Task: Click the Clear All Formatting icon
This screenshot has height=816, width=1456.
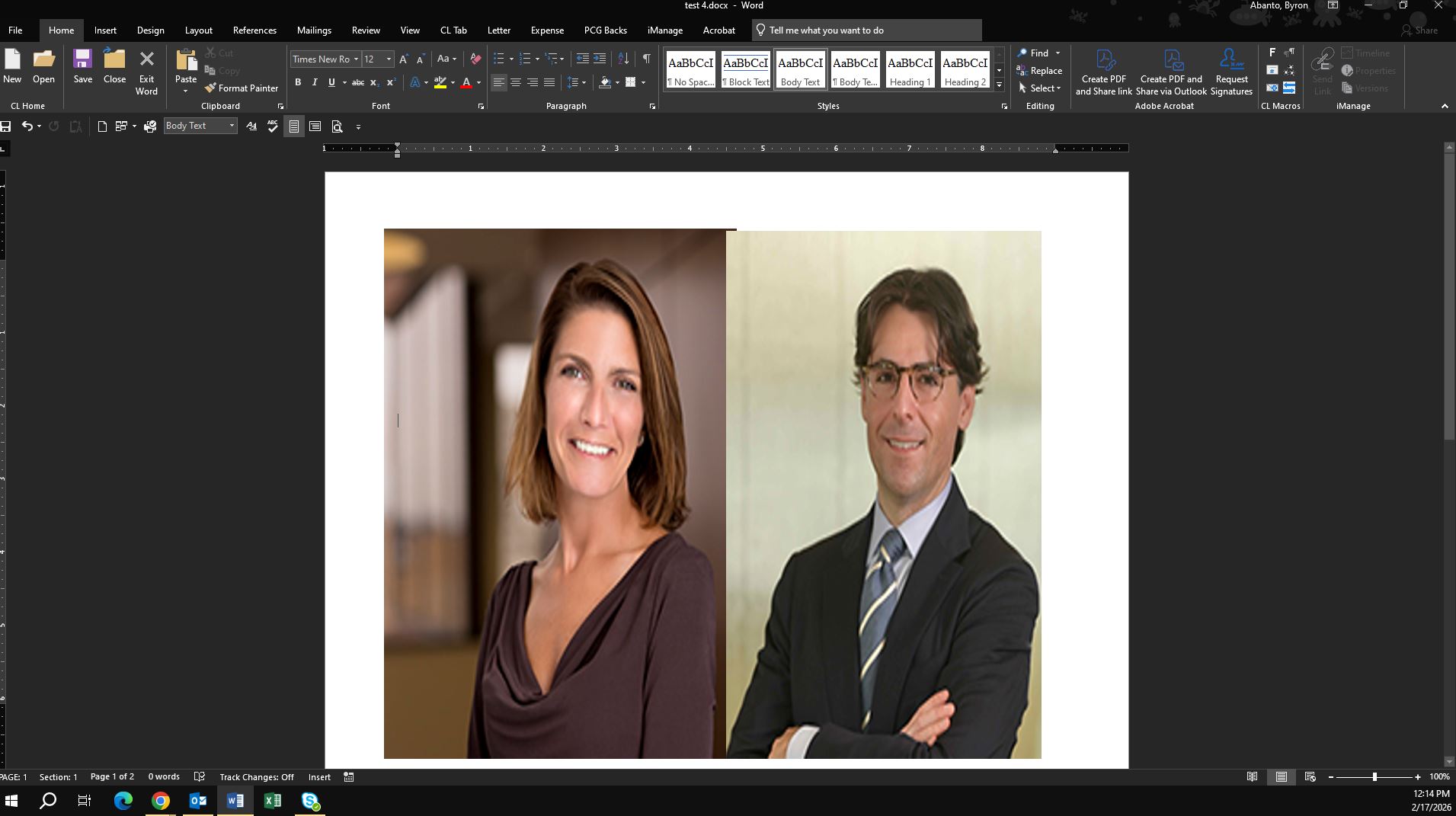Action: pos(475,59)
